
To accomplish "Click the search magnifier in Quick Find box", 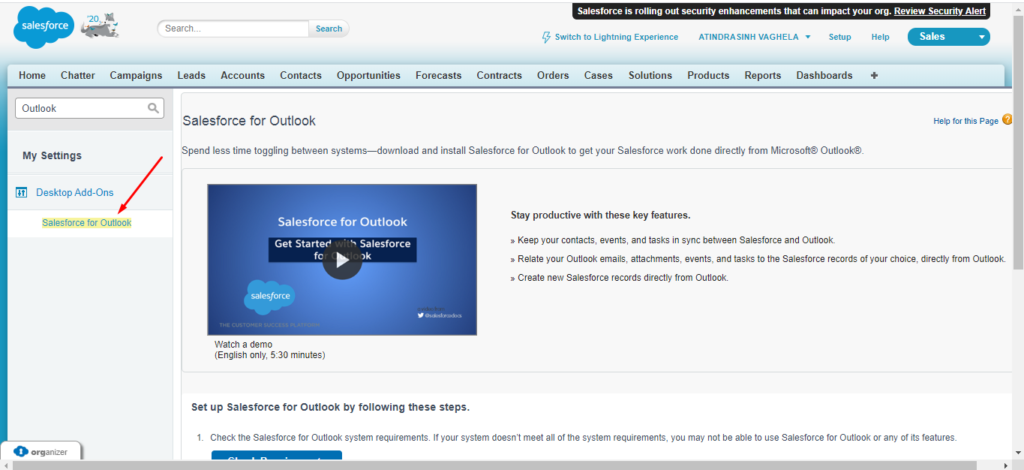I will (x=153, y=108).
